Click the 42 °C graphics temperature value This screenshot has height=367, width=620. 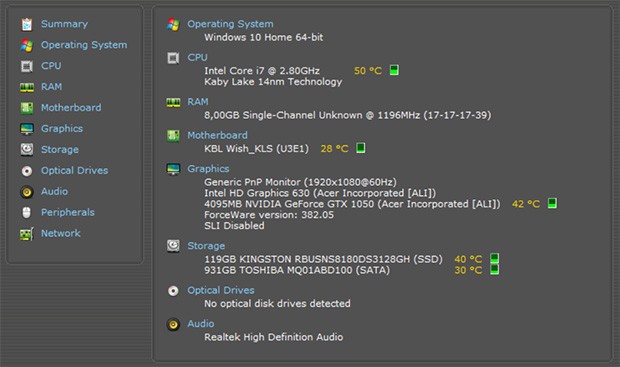tap(526, 204)
